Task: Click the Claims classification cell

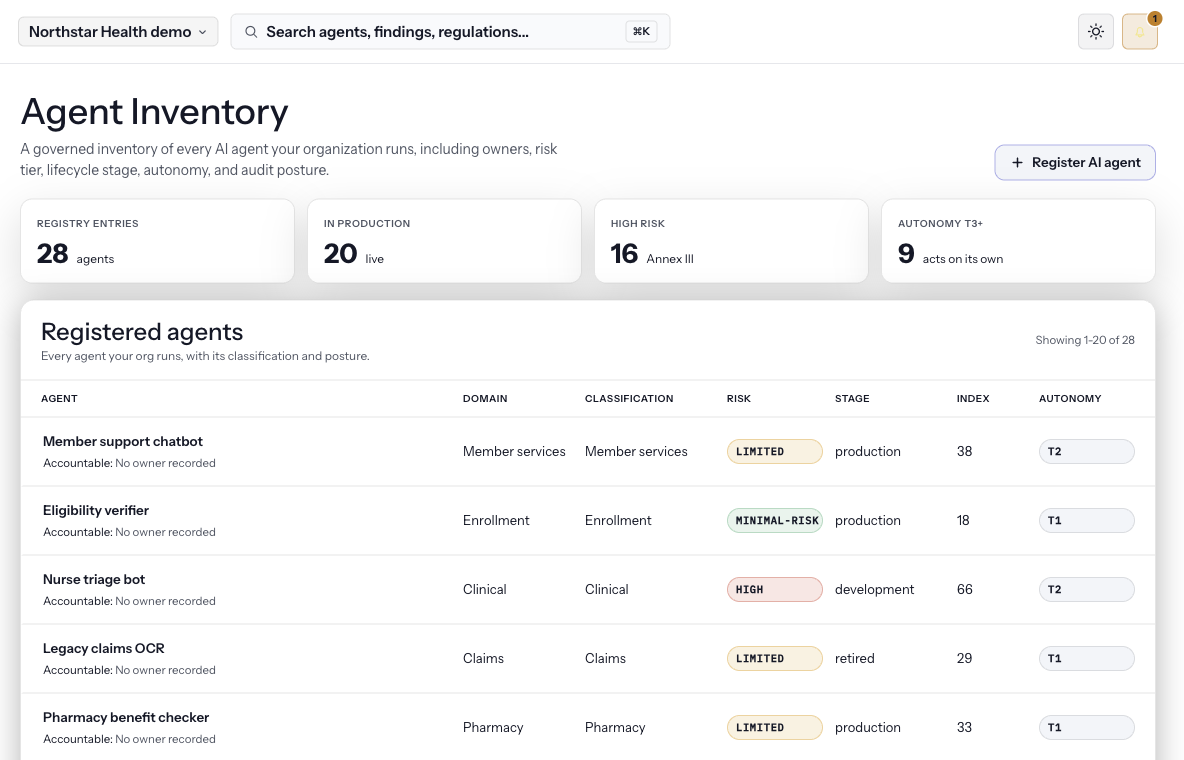Action: coord(605,659)
